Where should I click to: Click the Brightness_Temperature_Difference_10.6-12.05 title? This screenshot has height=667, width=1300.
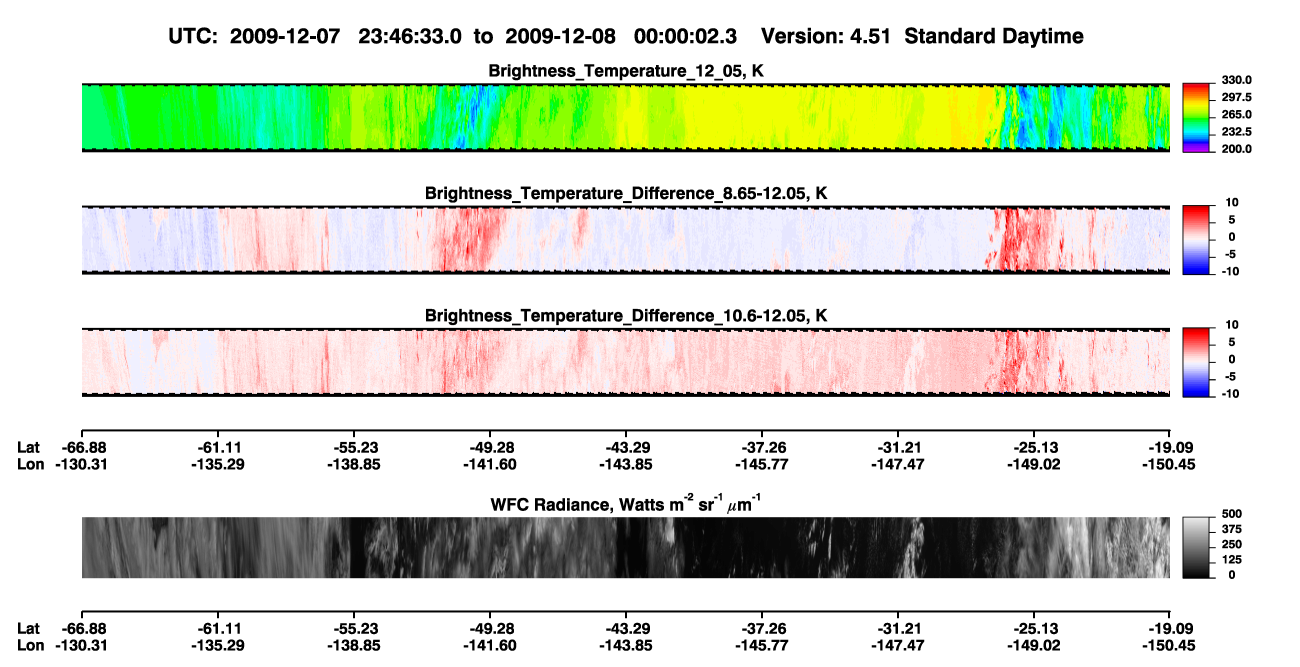click(626, 316)
